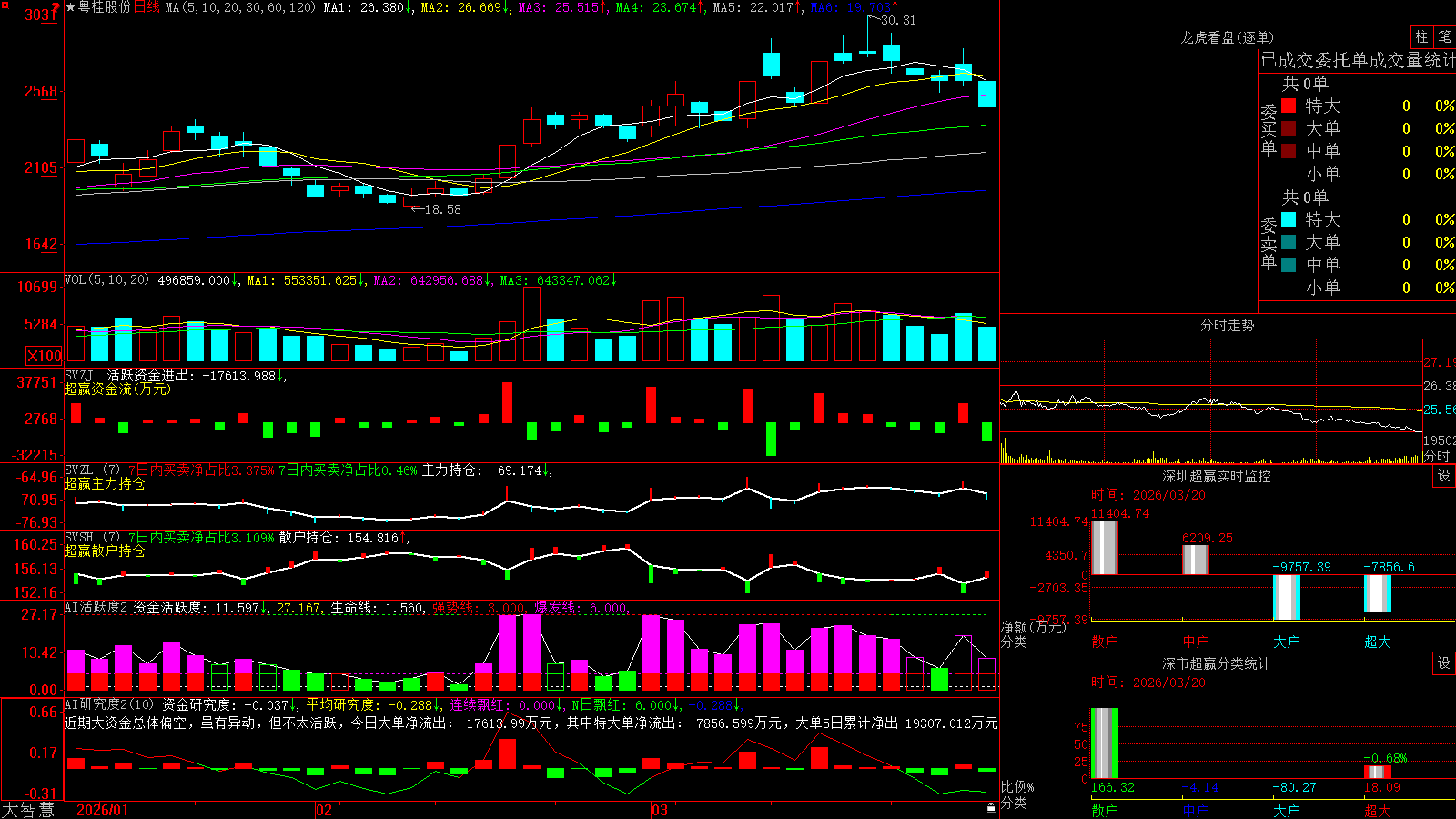
Task: Select the 2026/01 date marker on timeline
Action: (x=103, y=810)
